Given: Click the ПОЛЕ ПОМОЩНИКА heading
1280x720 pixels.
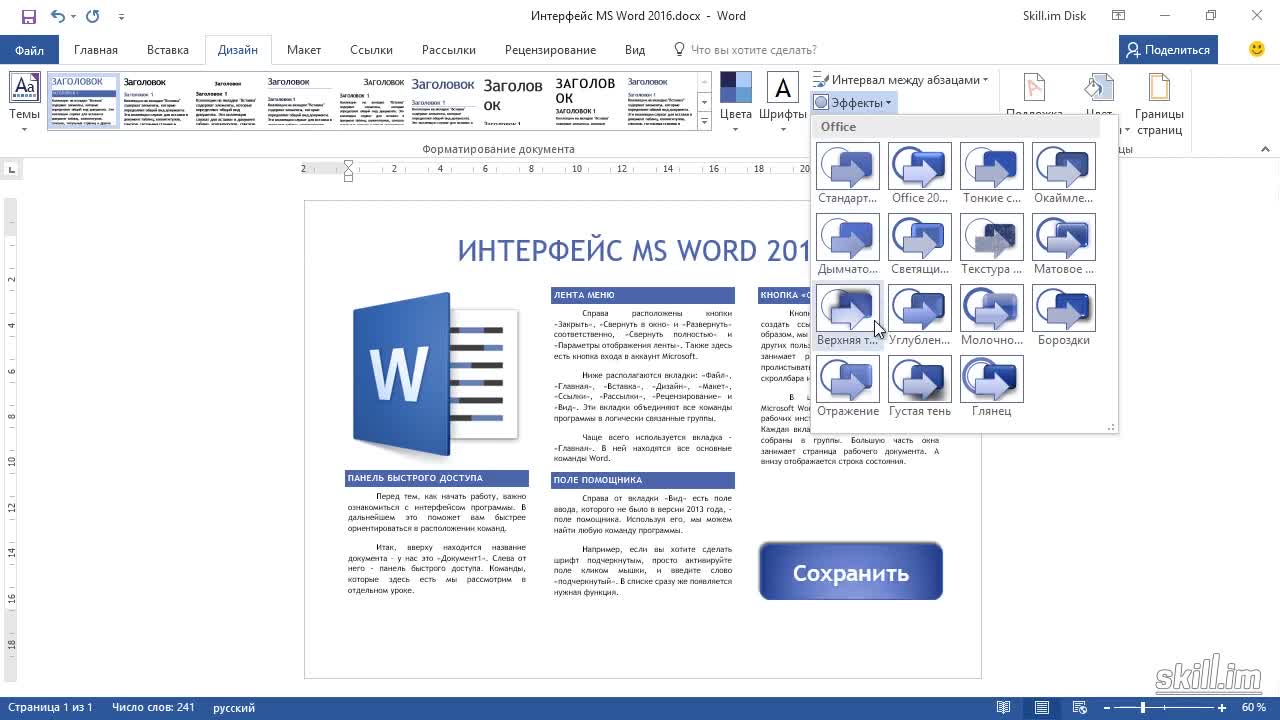Looking at the screenshot, I should pos(643,480).
